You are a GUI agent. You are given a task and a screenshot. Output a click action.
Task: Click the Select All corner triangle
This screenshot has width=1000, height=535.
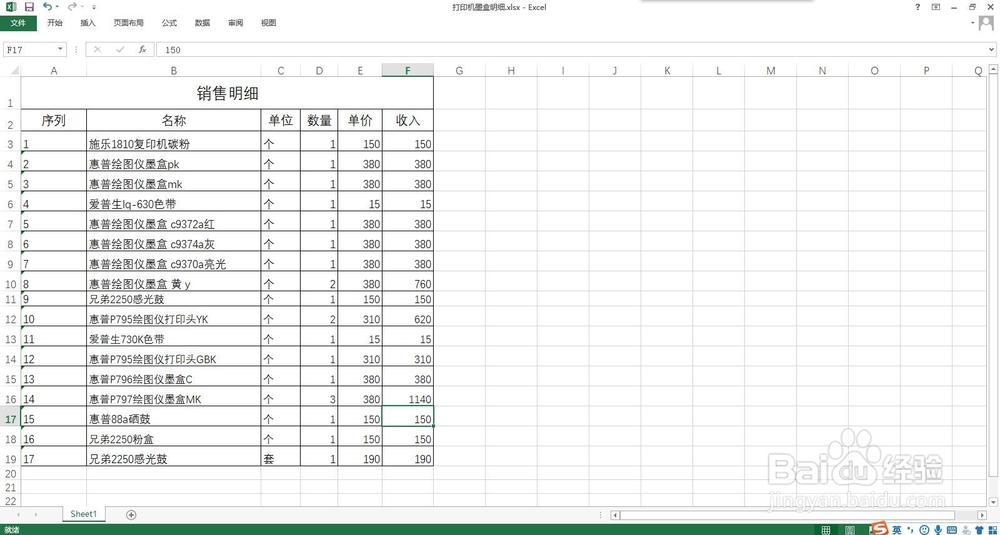click(x=15, y=71)
